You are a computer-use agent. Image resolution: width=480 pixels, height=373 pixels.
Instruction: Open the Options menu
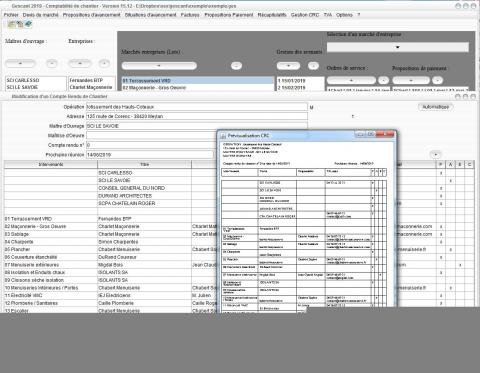click(x=344, y=15)
